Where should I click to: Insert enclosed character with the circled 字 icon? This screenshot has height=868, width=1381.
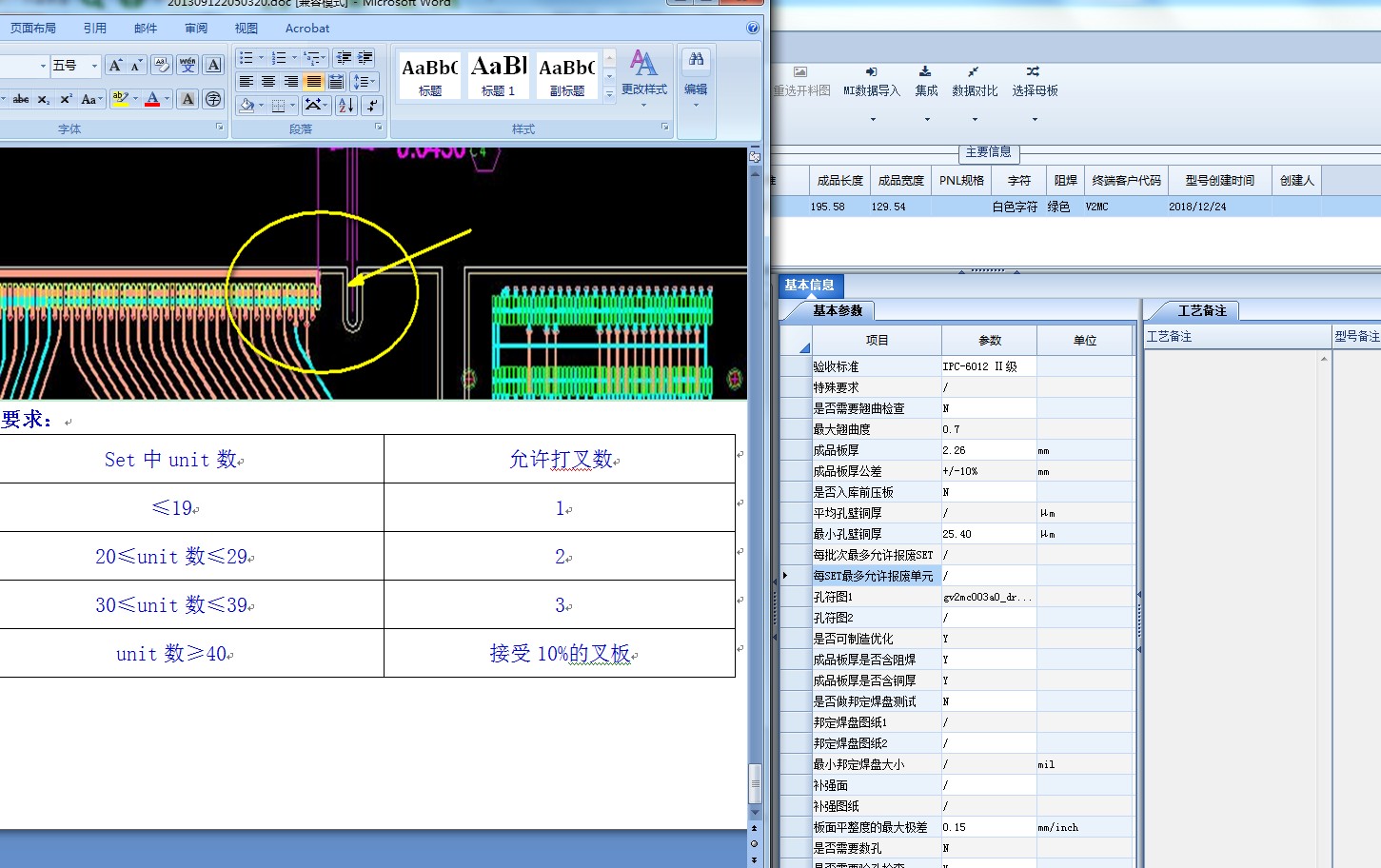(213, 99)
